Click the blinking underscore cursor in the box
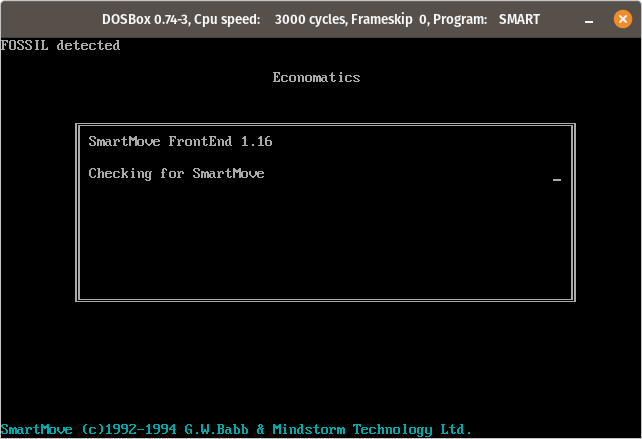The width and height of the screenshot is (642, 439). point(557,179)
